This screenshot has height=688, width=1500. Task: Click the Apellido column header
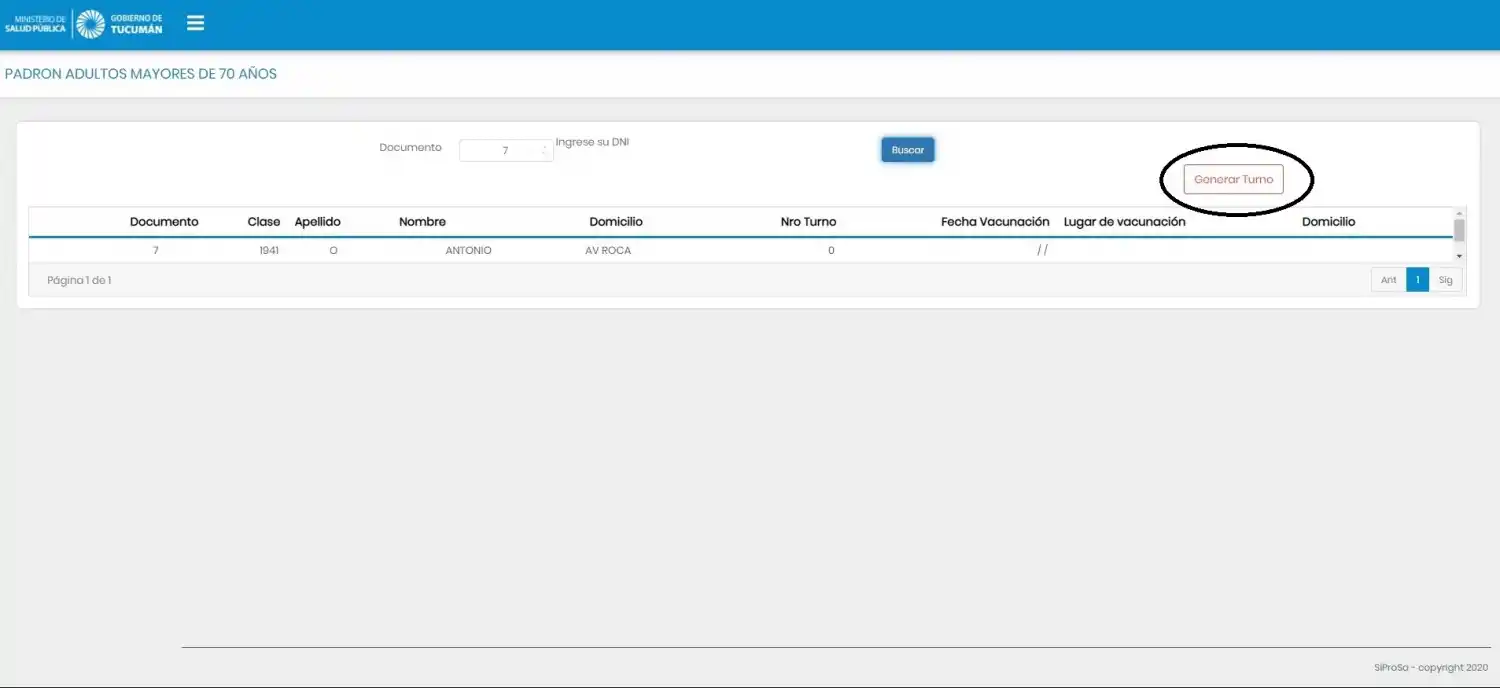[x=317, y=222]
